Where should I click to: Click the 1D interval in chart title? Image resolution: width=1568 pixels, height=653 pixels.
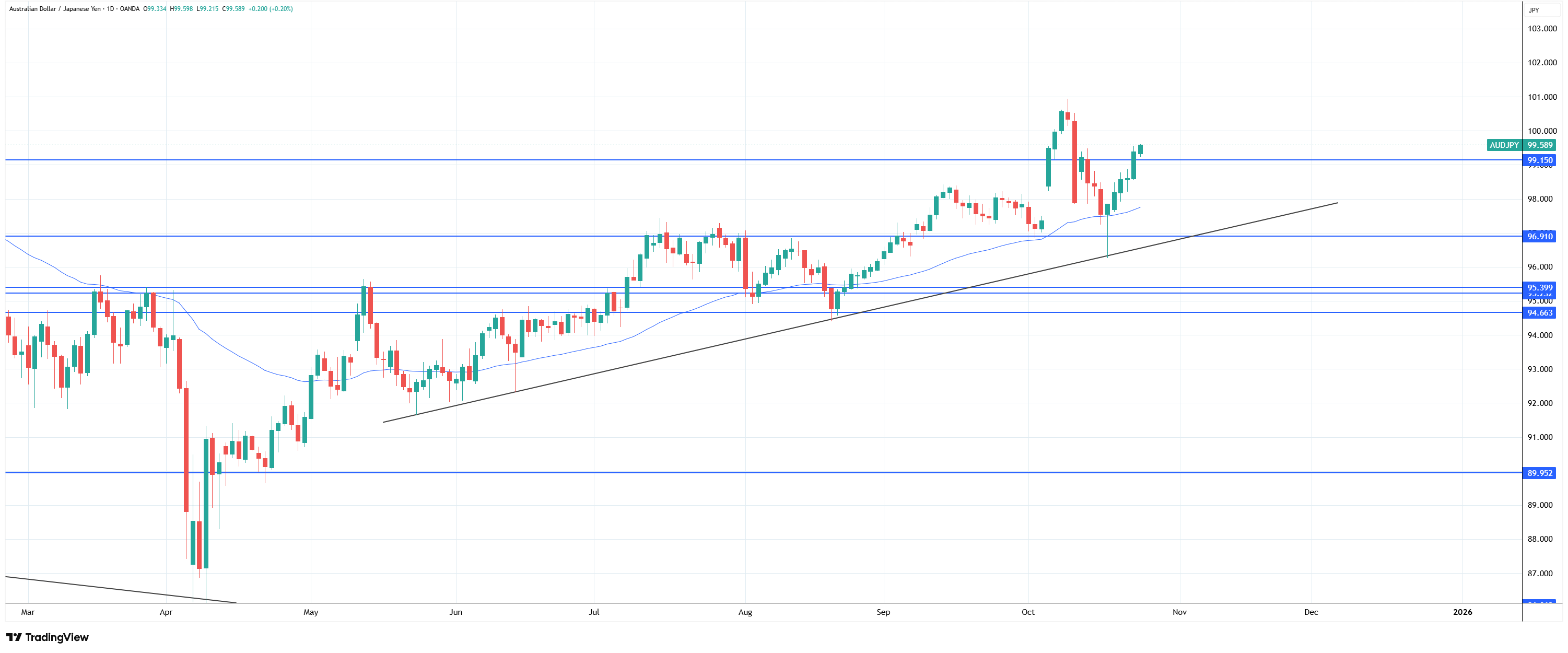click(110, 9)
